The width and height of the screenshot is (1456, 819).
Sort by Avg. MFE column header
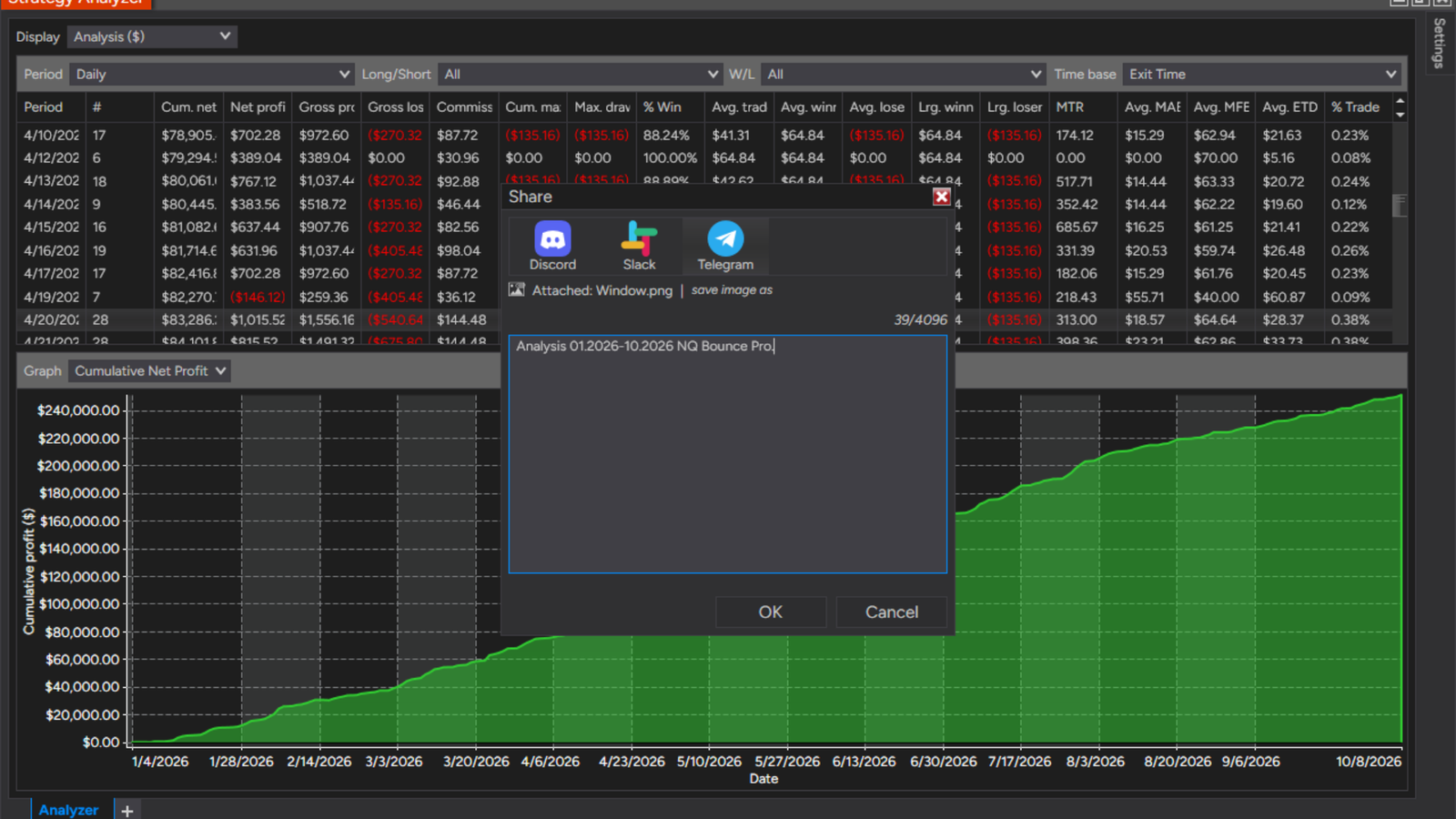(x=1221, y=106)
